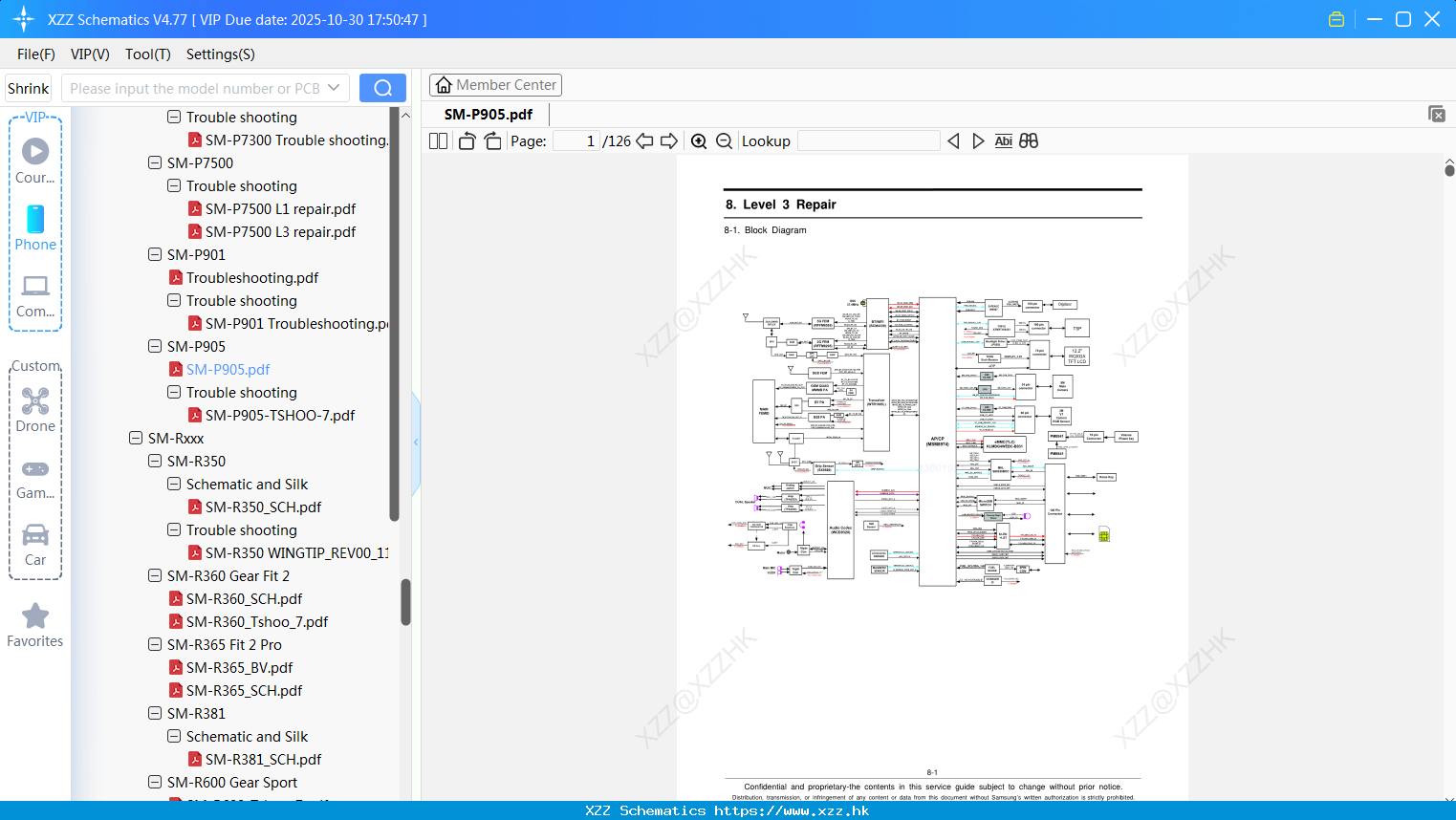Select the Computer category icon
This screenshot has width=1456, height=820.
click(35, 295)
